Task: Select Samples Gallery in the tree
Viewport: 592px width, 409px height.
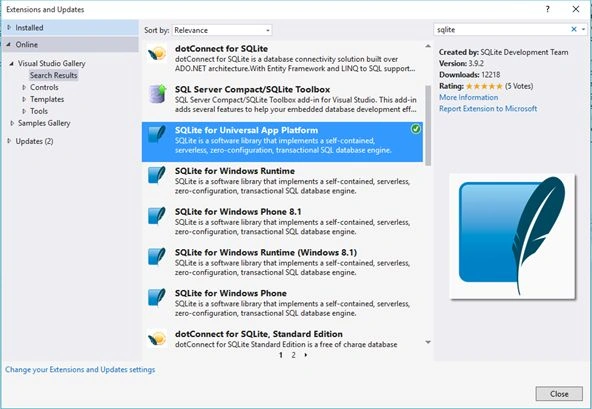Action: click(x=44, y=123)
